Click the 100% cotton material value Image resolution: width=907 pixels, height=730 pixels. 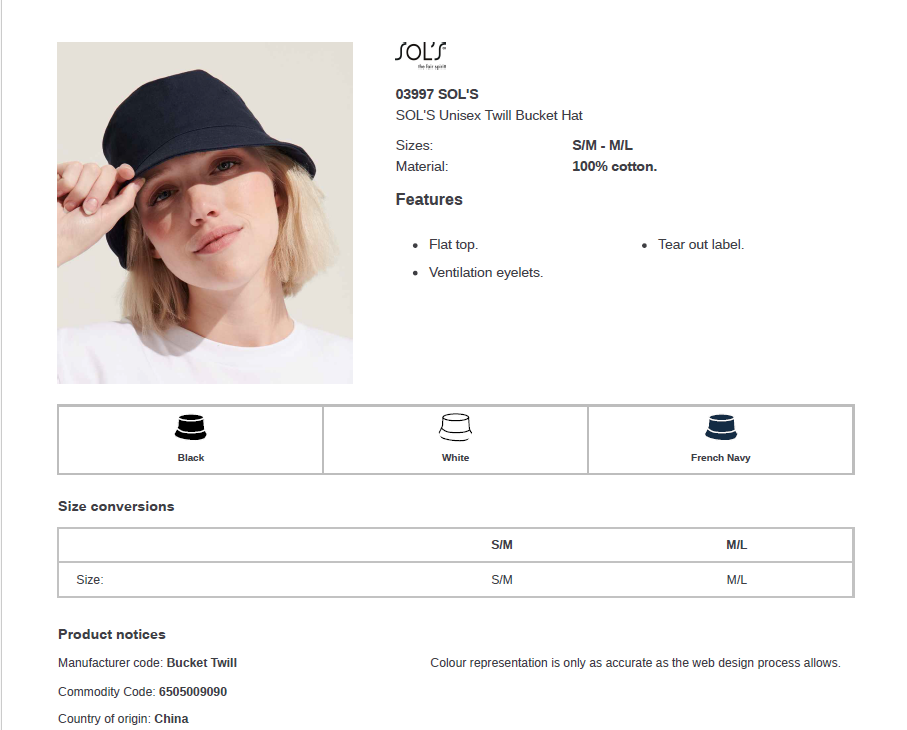[x=614, y=166]
